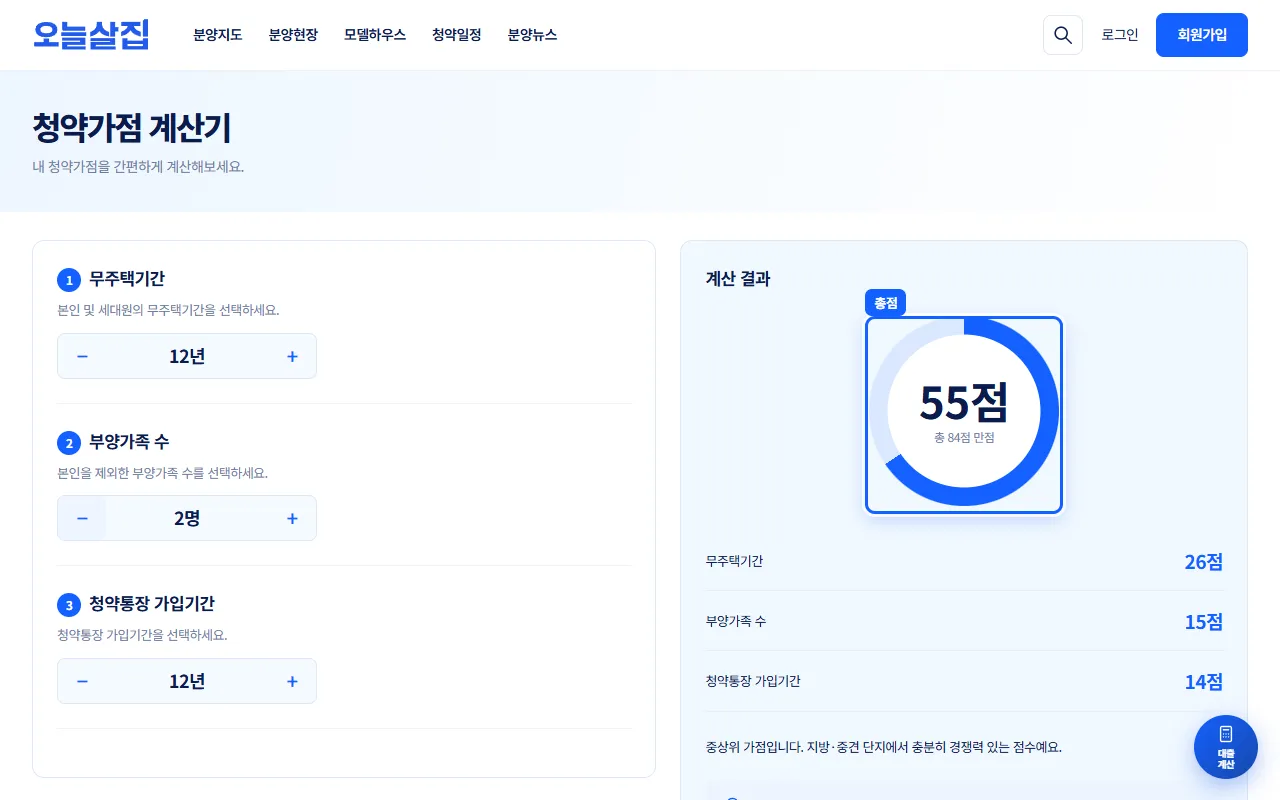Click the 14점 score for 청약통장 가입기간
This screenshot has height=800, width=1280.
pyautogui.click(x=1204, y=682)
